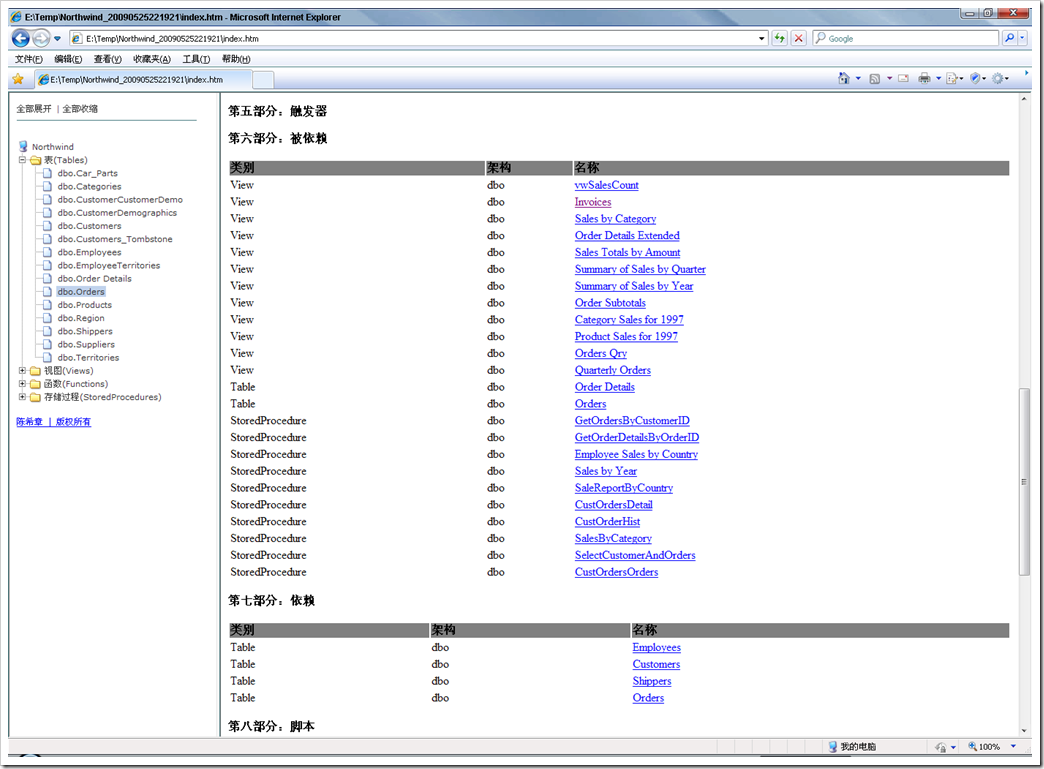The height and width of the screenshot is (769, 1044).
Task: Open the 100% zoom level dropdown
Action: pyautogui.click(x=1013, y=746)
